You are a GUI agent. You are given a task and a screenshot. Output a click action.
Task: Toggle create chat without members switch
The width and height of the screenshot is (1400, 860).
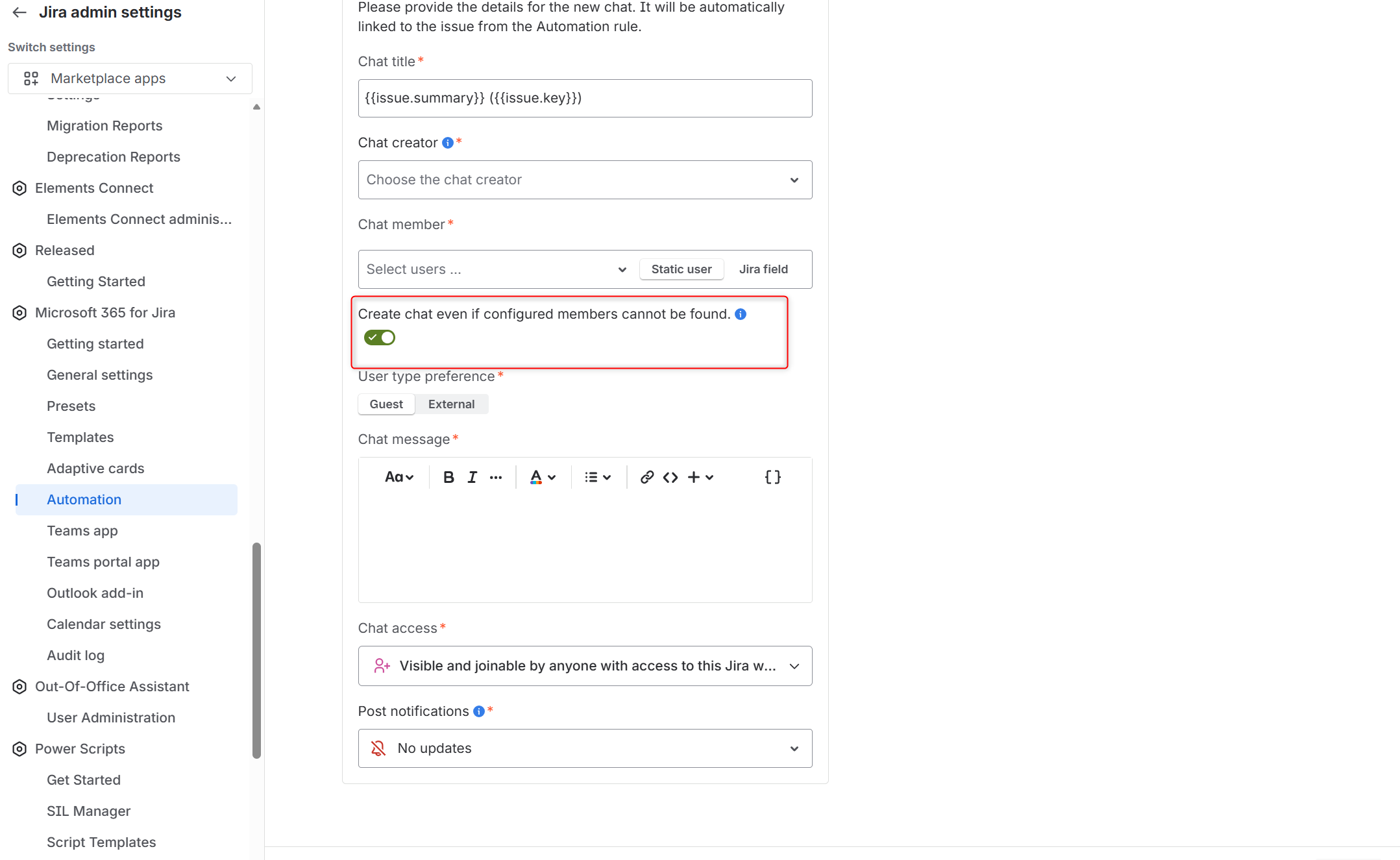pyautogui.click(x=380, y=338)
